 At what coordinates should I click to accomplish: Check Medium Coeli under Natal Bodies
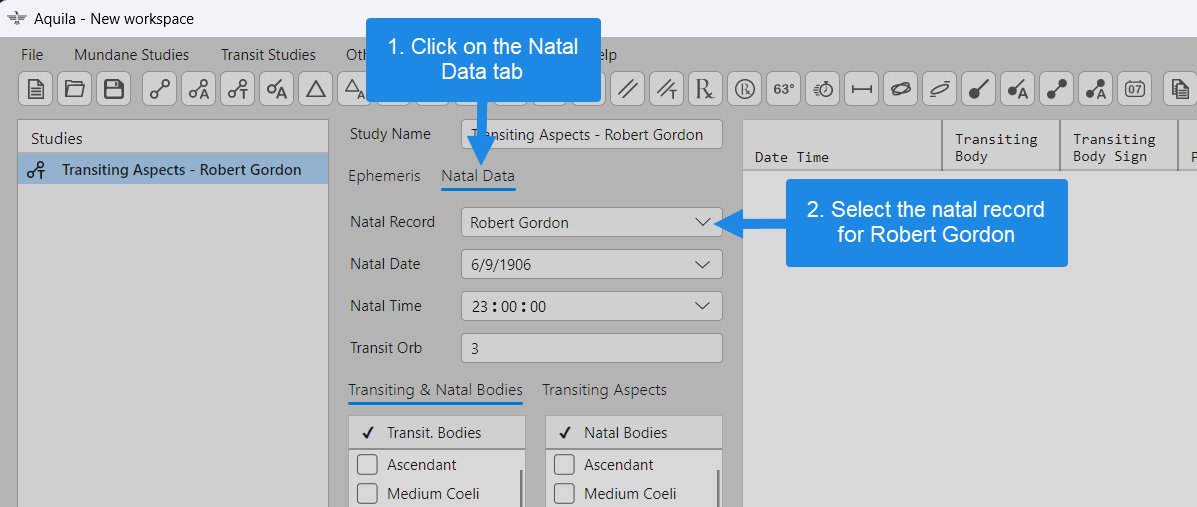tap(564, 494)
